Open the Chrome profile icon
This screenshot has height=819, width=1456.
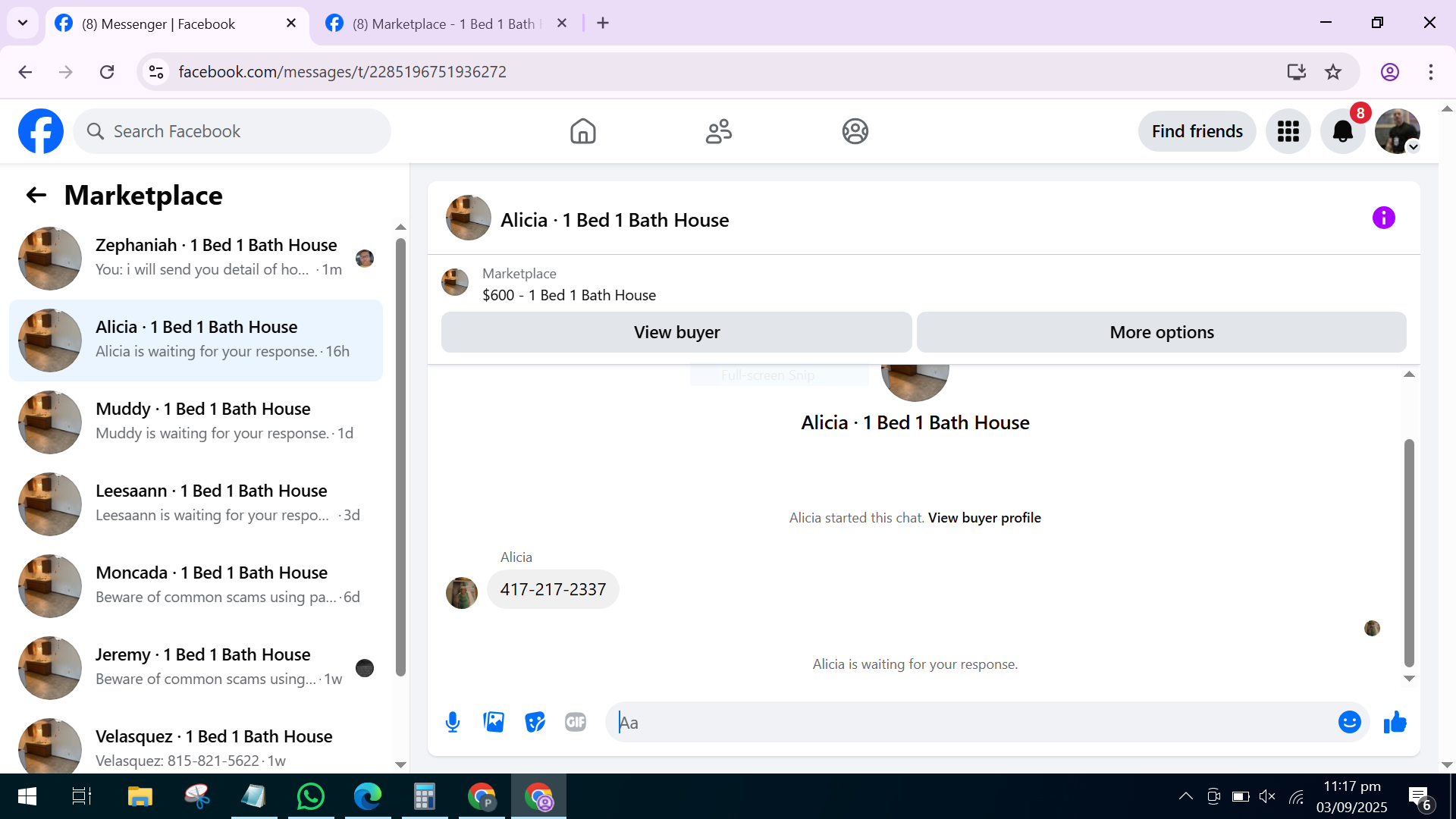tap(1389, 72)
